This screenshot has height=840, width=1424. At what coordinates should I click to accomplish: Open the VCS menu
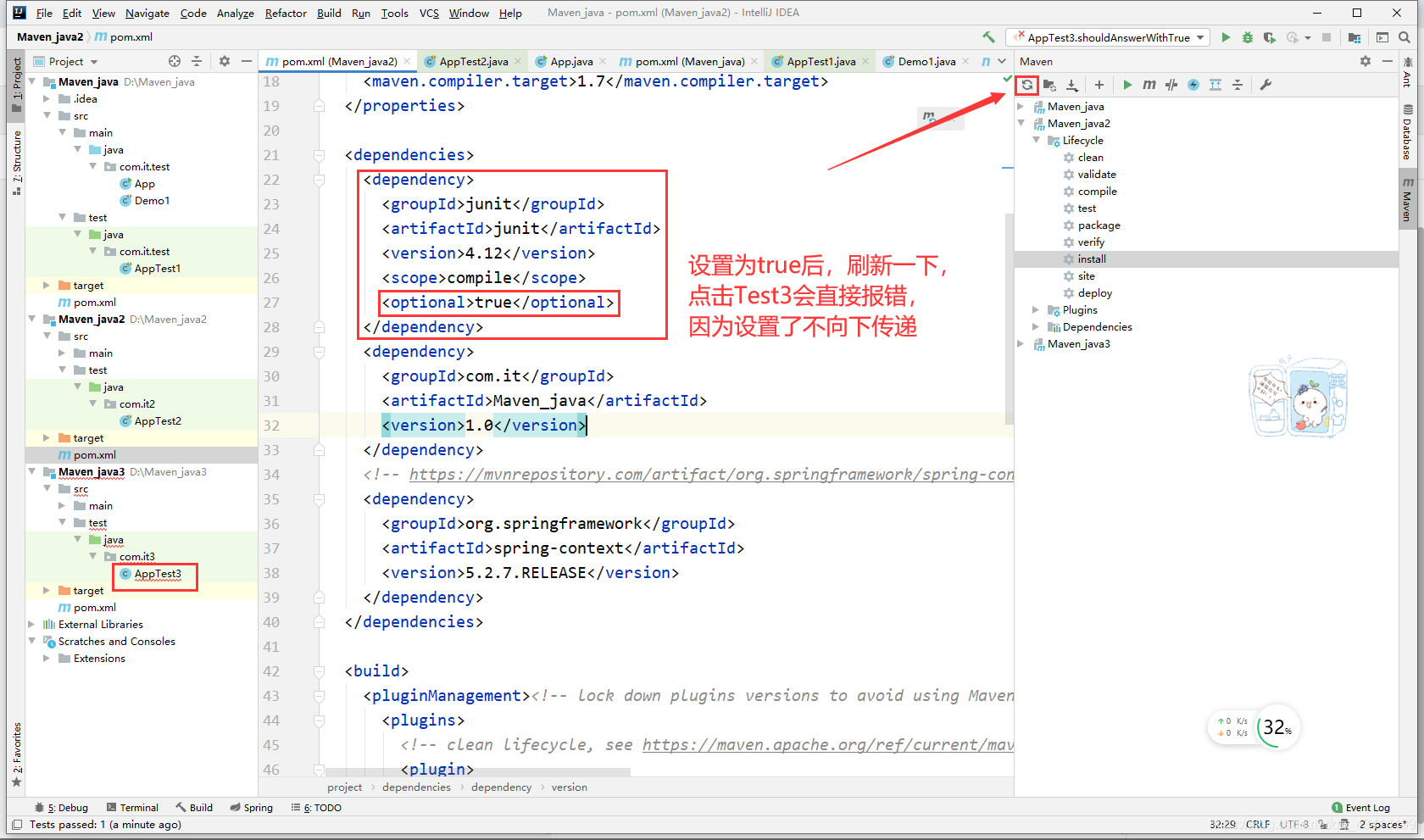coord(430,13)
